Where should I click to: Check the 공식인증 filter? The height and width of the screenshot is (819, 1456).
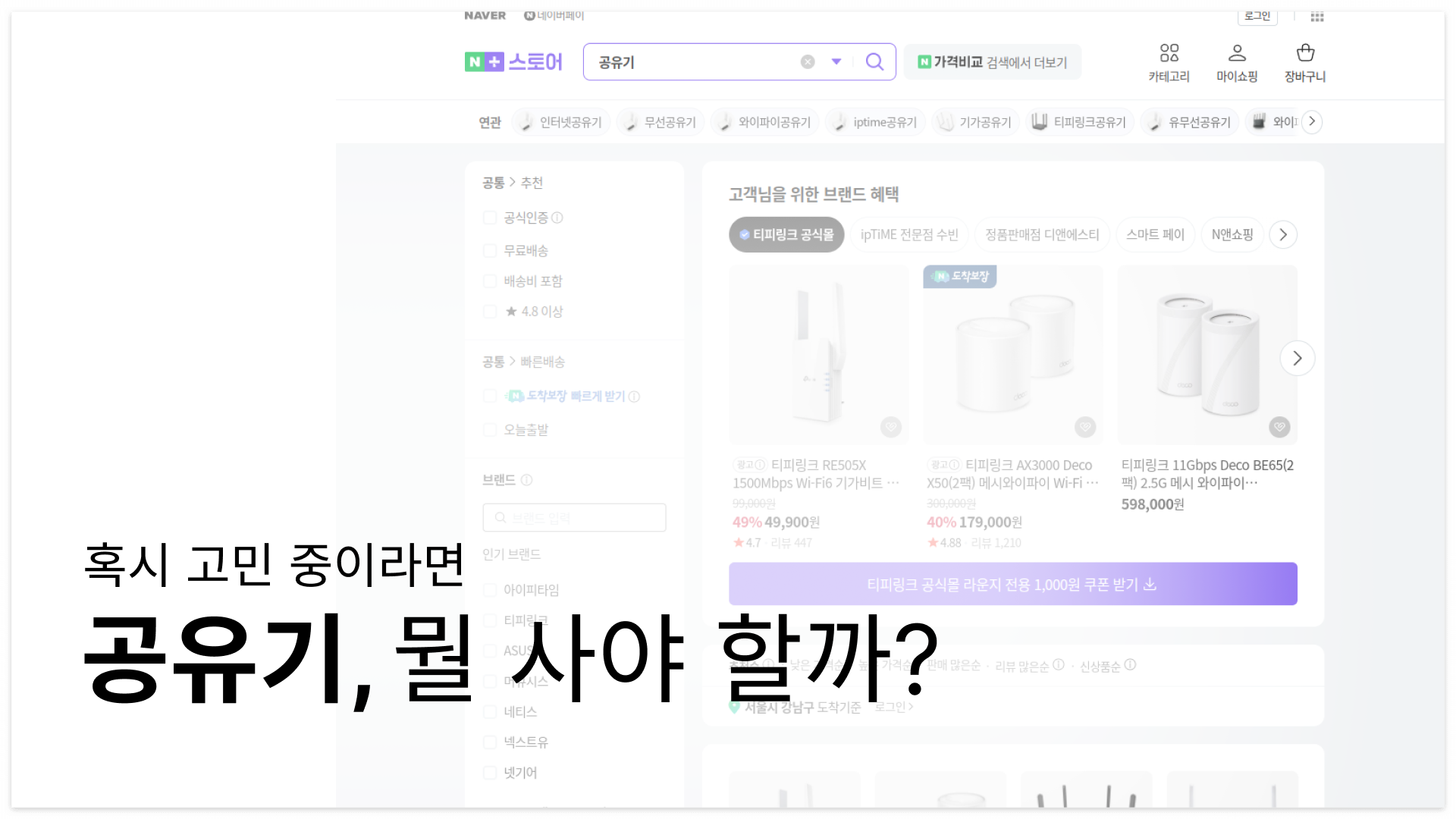(x=490, y=218)
